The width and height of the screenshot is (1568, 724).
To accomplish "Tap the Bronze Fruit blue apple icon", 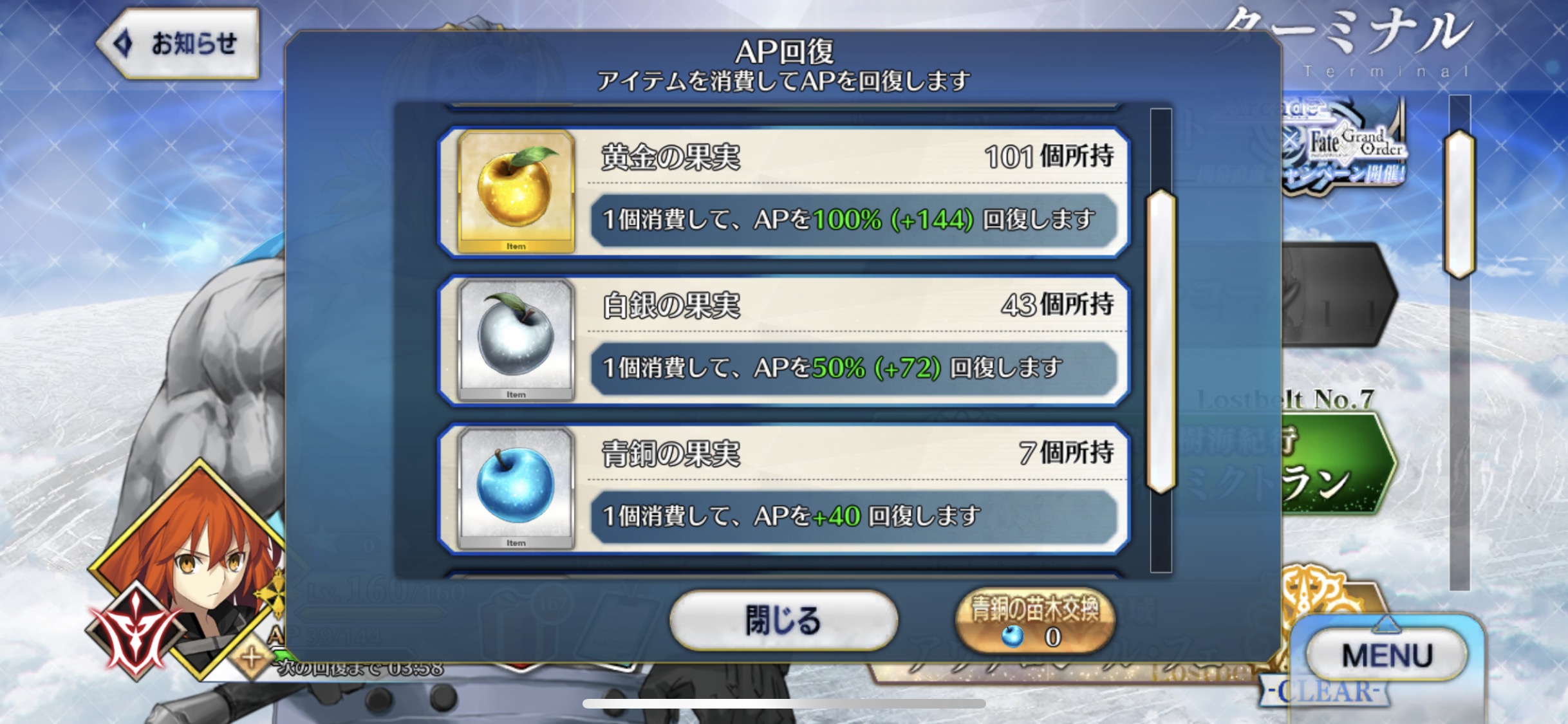I will (x=516, y=488).
